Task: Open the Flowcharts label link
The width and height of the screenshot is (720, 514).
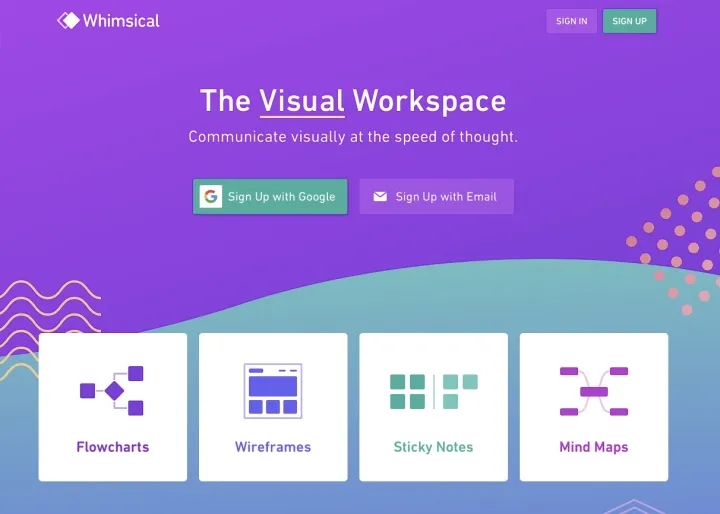Action: [112, 447]
